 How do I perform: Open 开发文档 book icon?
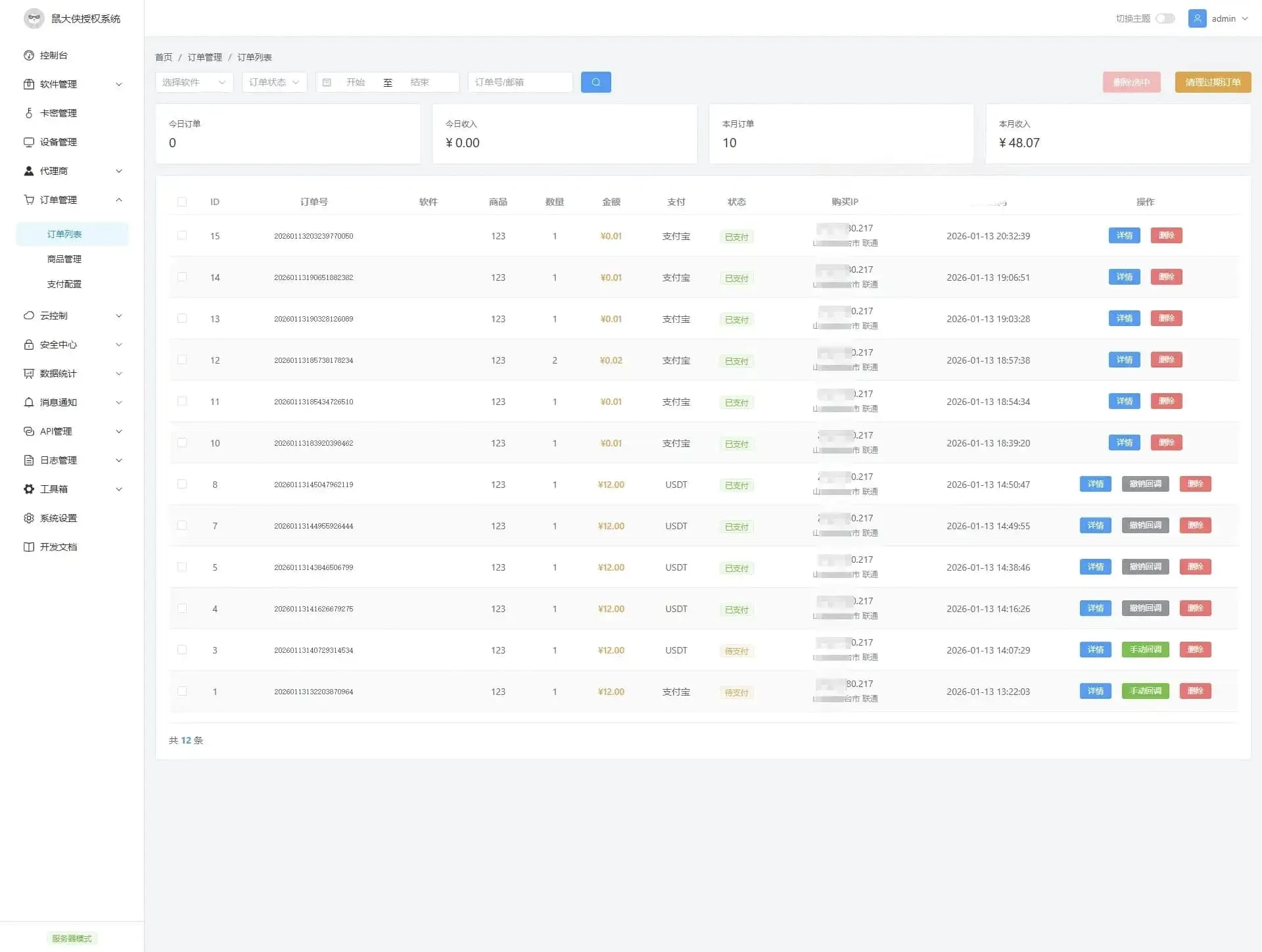click(29, 547)
